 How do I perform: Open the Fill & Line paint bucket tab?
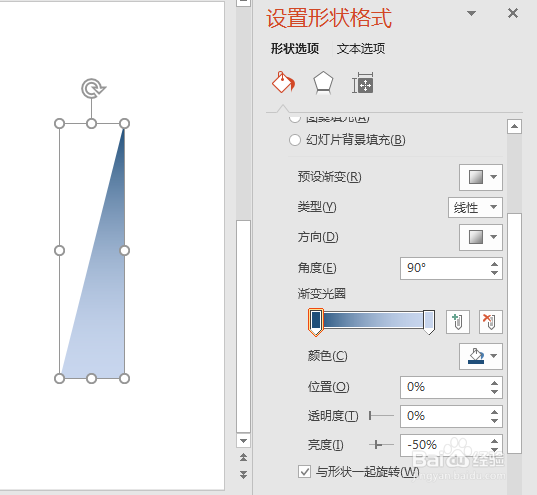283,82
